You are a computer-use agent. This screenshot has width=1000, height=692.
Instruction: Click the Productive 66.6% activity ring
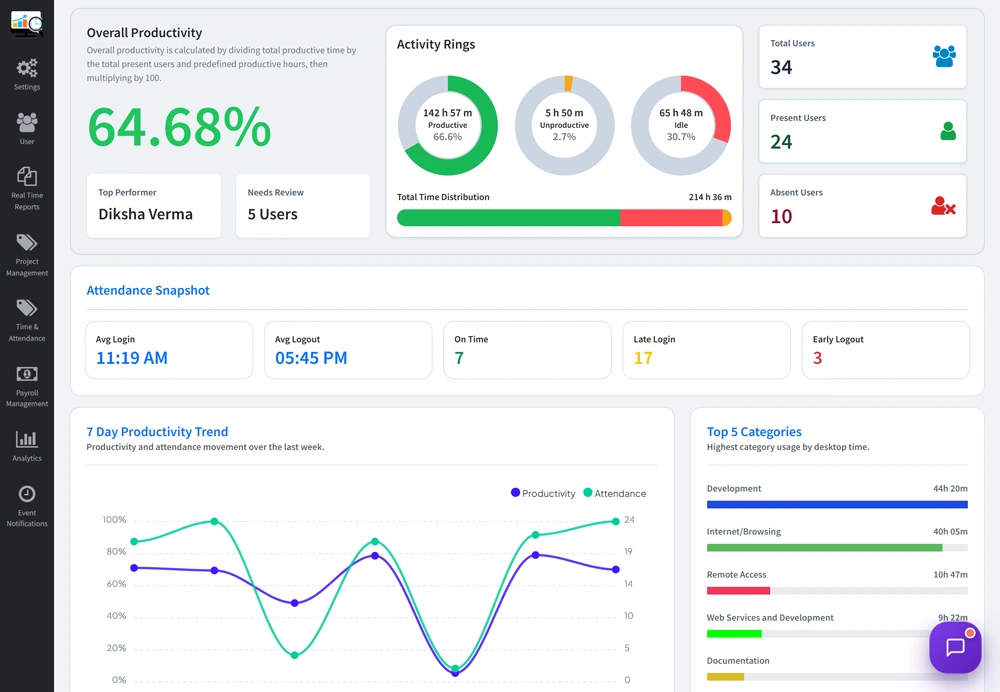(448, 125)
